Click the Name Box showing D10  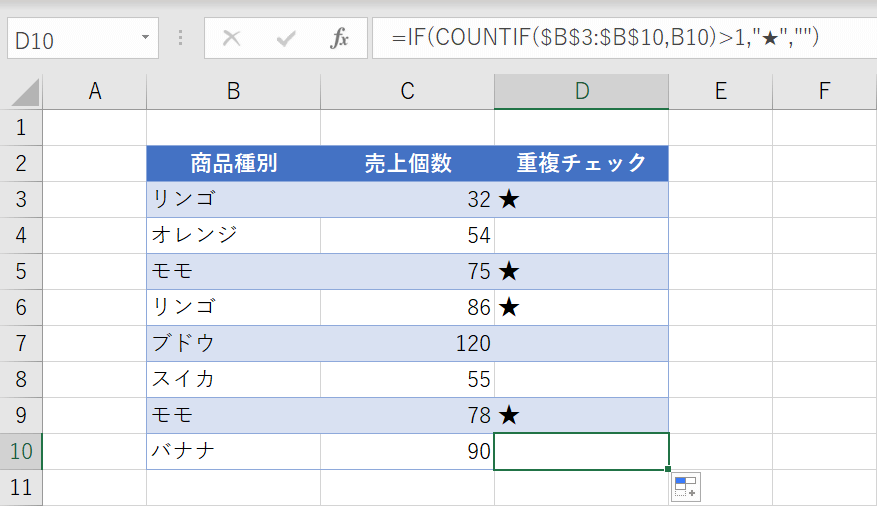coord(70,39)
